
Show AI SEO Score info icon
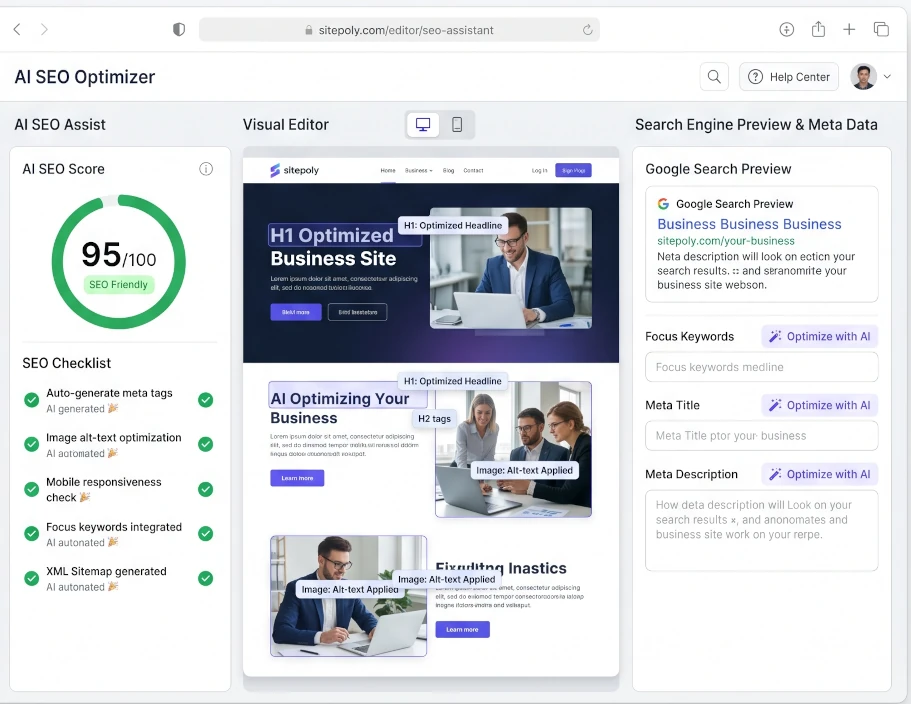point(206,169)
